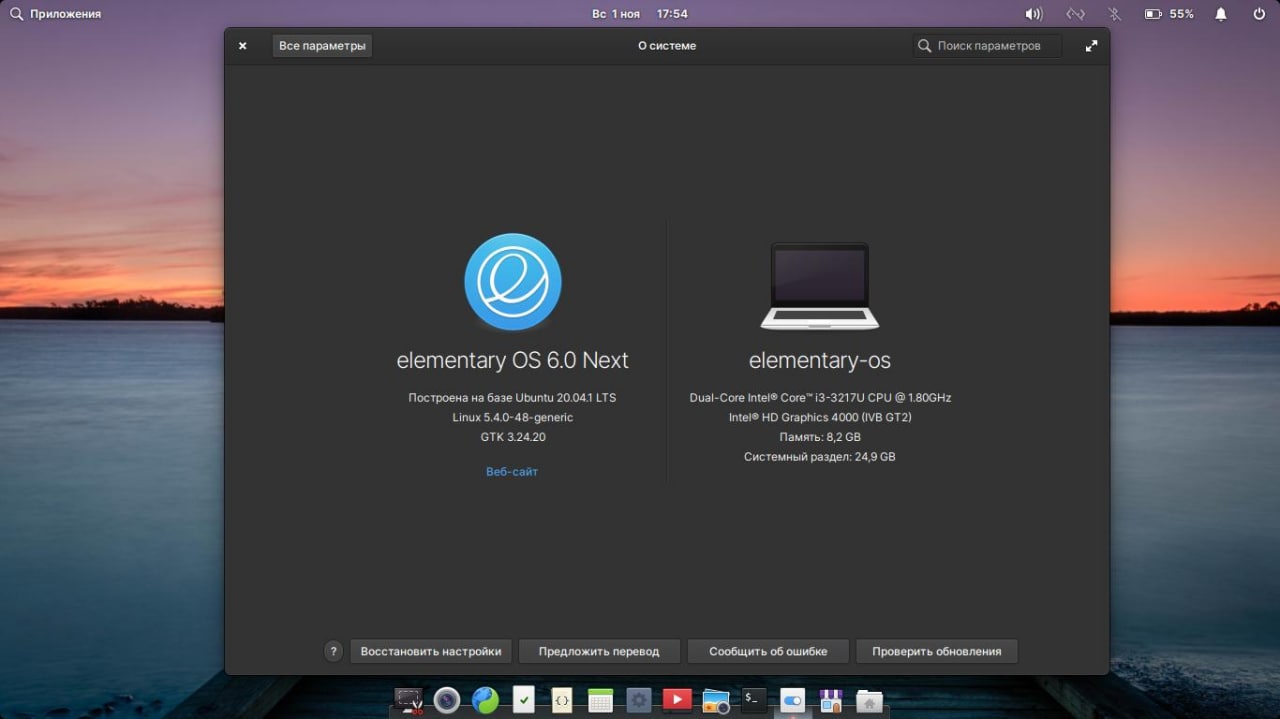This screenshot has height=719, width=1280.
Task: Maximize the settings window with arrows icon
Action: pos(1091,46)
